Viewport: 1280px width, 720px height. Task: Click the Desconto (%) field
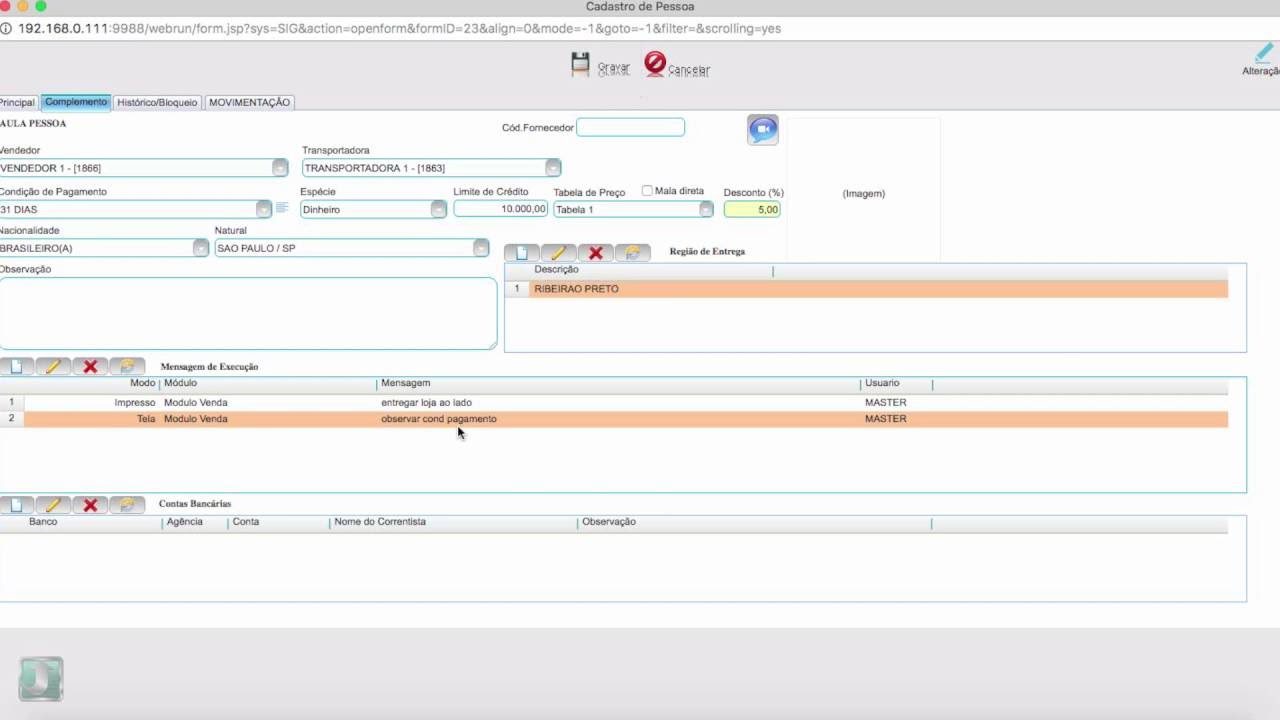point(752,209)
